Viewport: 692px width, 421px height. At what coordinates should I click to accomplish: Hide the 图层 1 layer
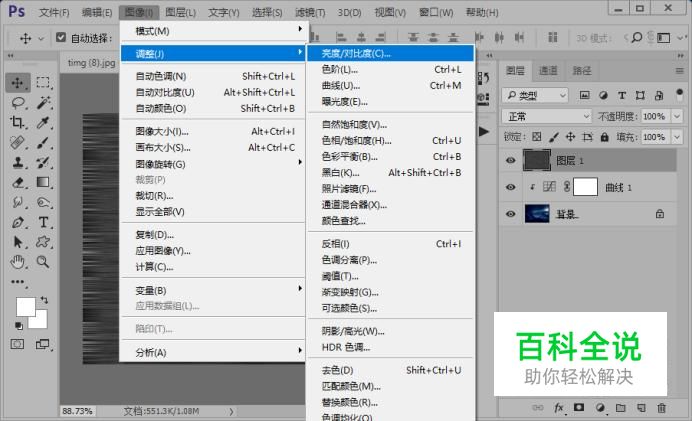(511, 161)
